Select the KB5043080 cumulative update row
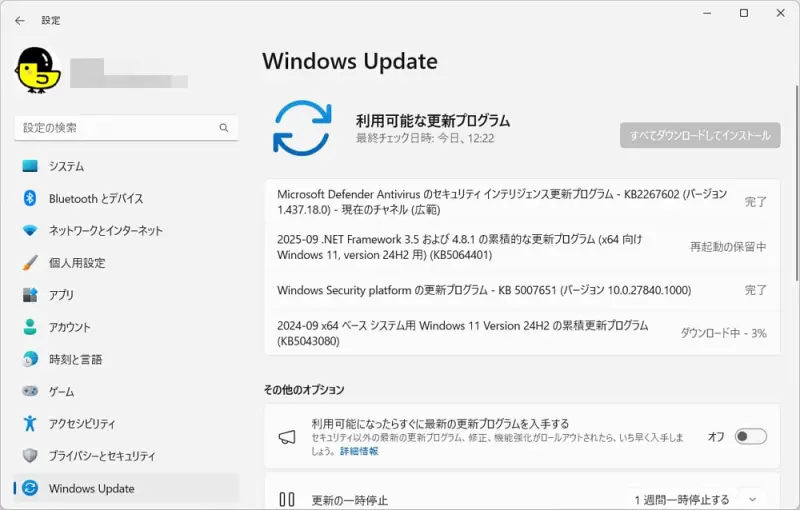This screenshot has height=510, width=800. pos(522,333)
